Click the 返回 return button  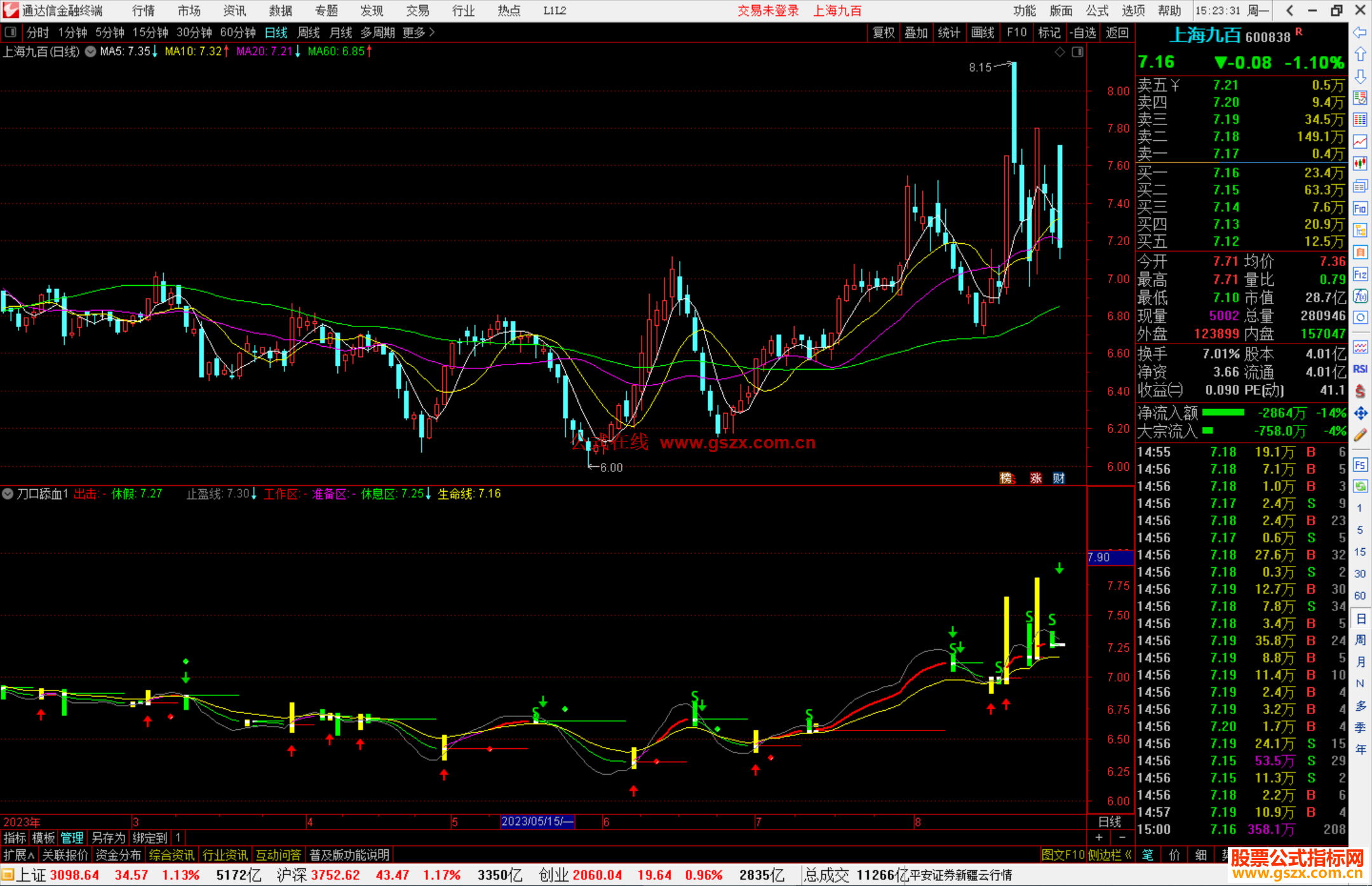click(x=1117, y=32)
